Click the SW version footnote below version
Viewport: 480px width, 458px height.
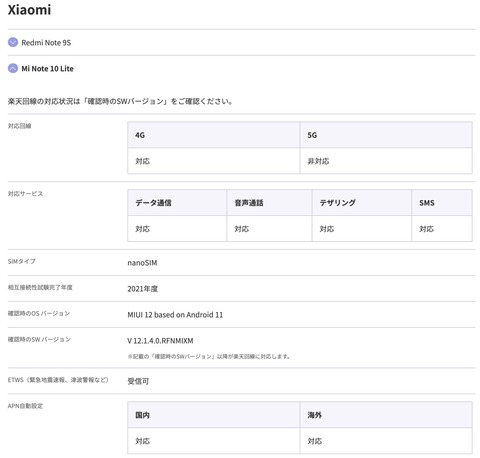click(x=209, y=356)
